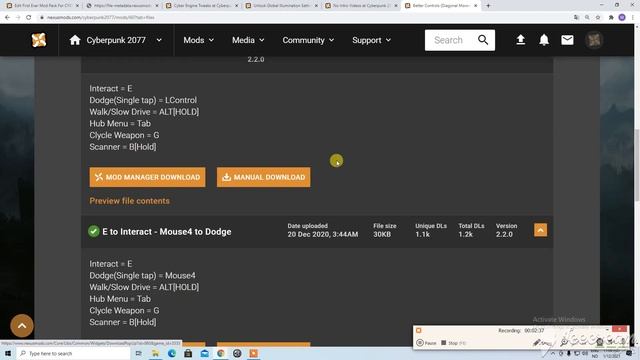Open orange screen recorder taskbar icon

pyautogui.click(x=253, y=353)
